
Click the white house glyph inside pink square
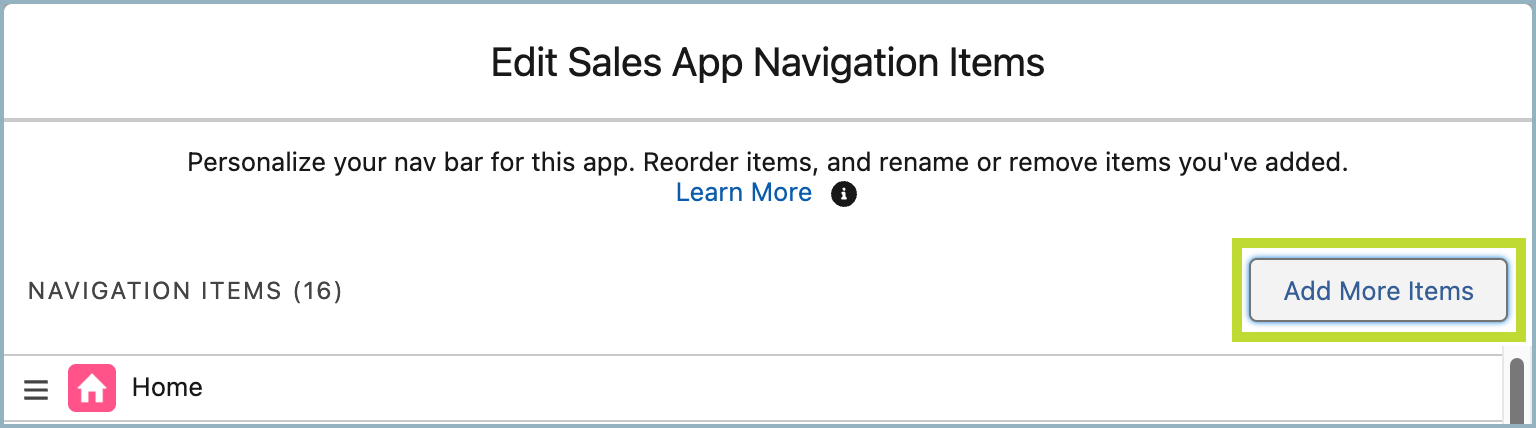tap(92, 388)
